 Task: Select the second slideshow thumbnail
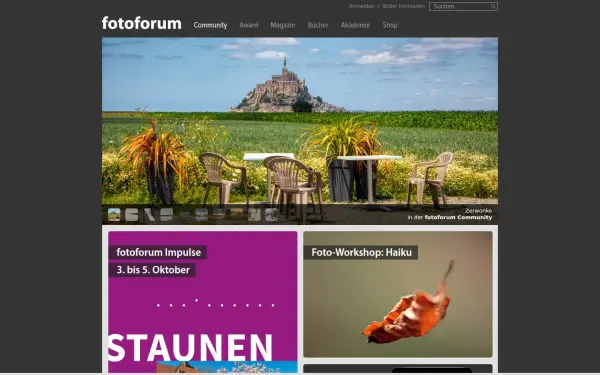[132, 215]
